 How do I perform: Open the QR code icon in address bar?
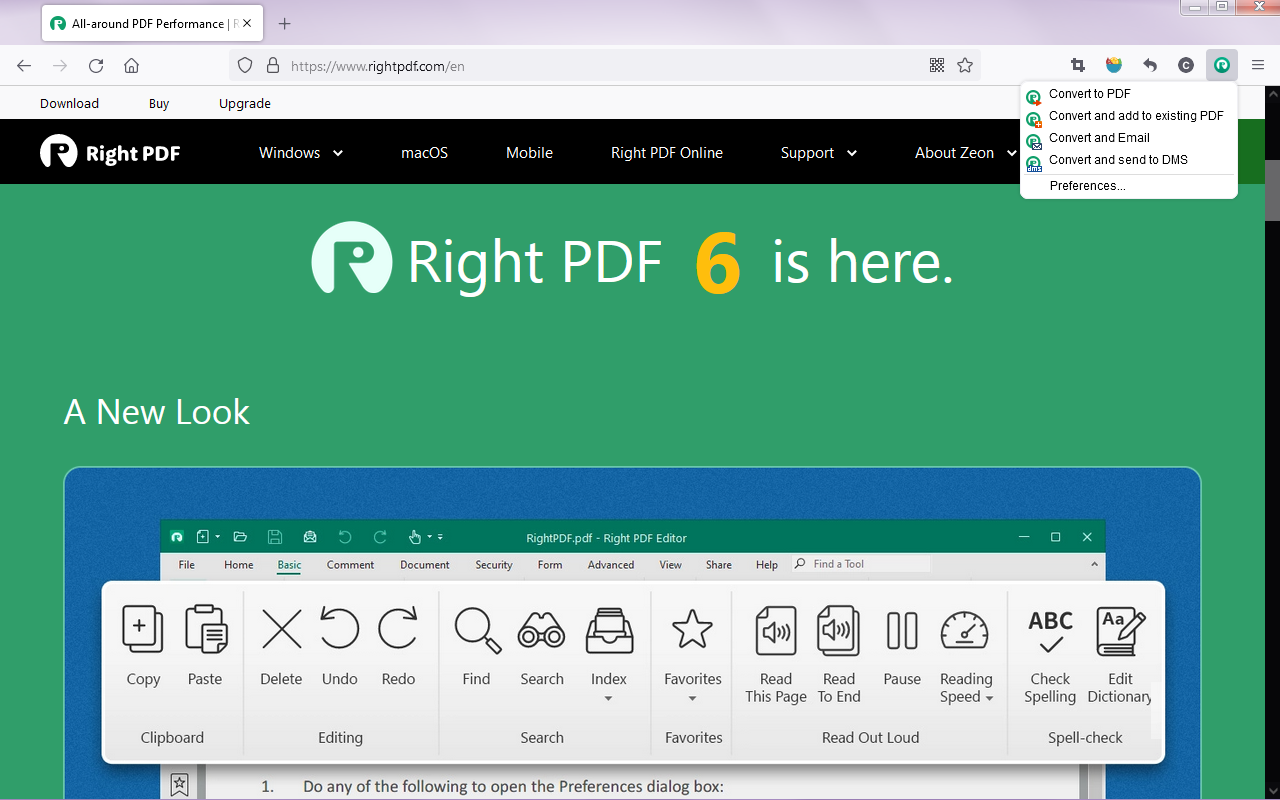(937, 66)
